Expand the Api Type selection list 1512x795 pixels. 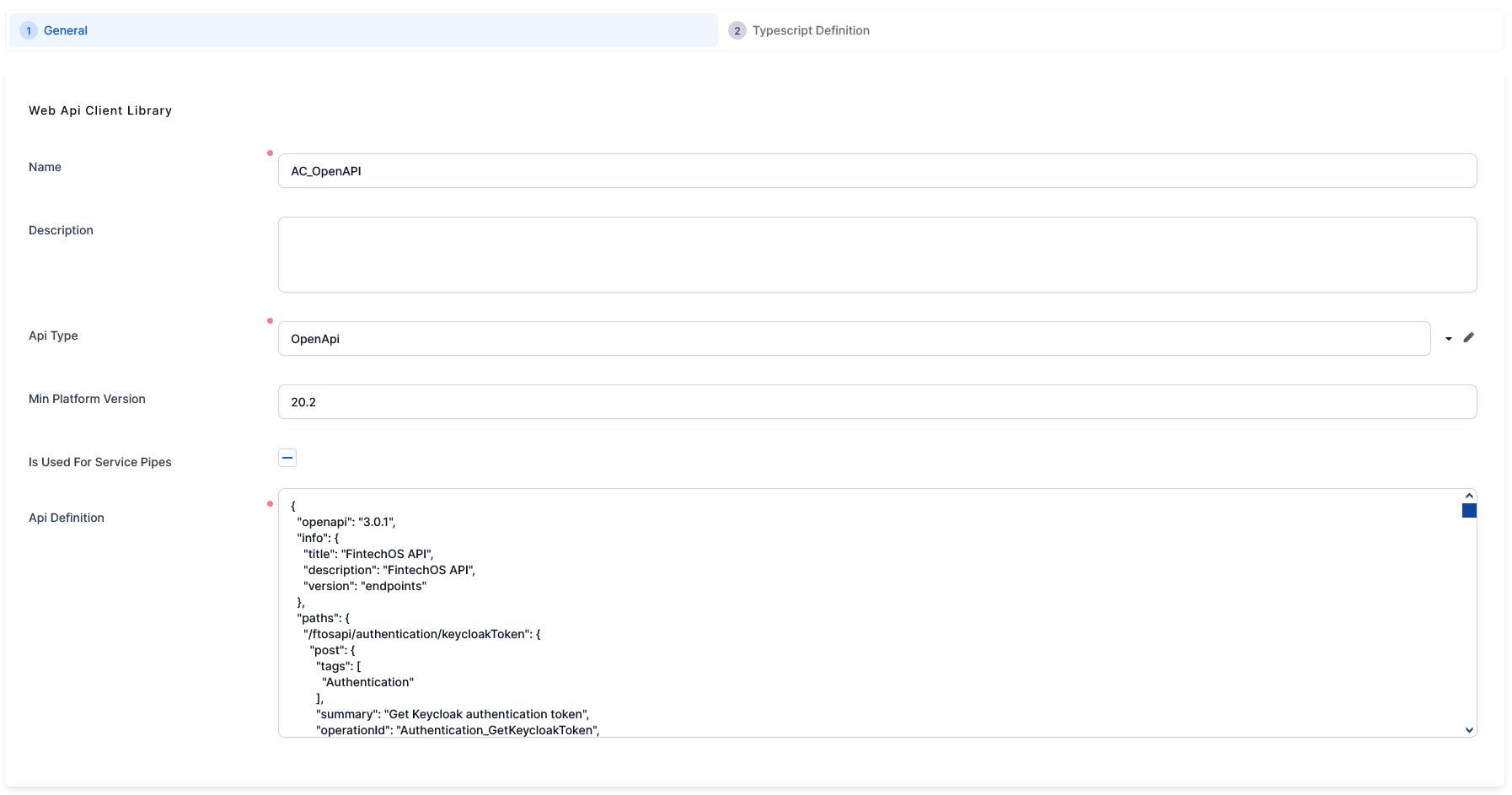tap(1449, 337)
